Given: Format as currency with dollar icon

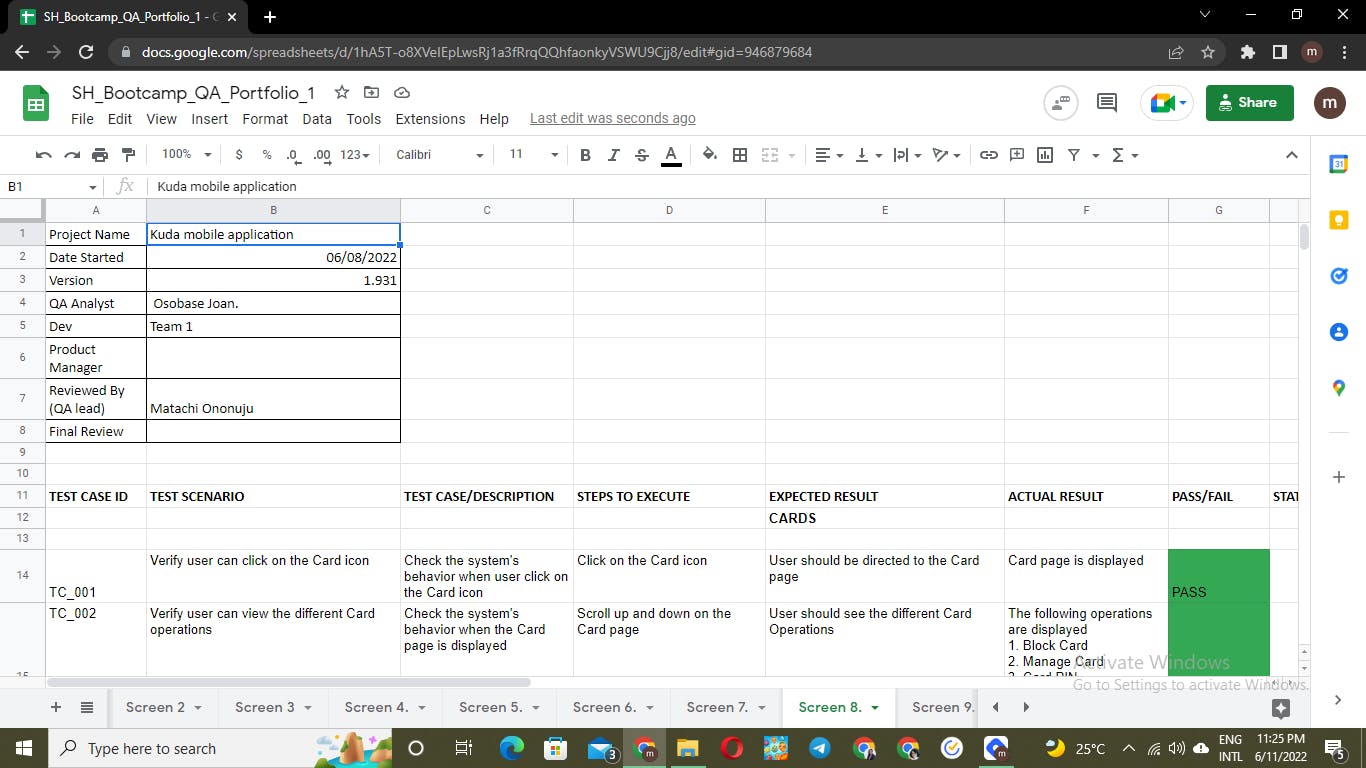Looking at the screenshot, I should [x=239, y=155].
